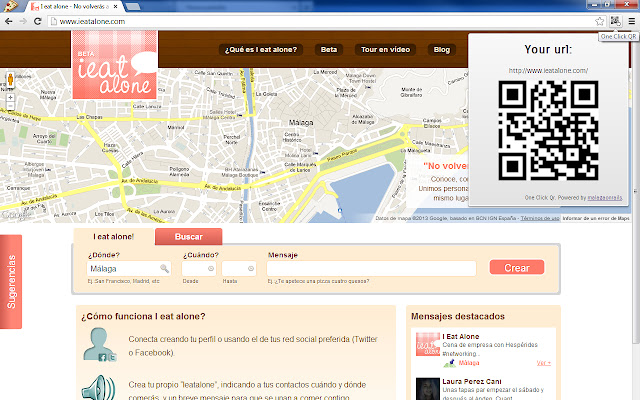Open the Beta menu item
The image size is (640, 400).
coord(329,49)
